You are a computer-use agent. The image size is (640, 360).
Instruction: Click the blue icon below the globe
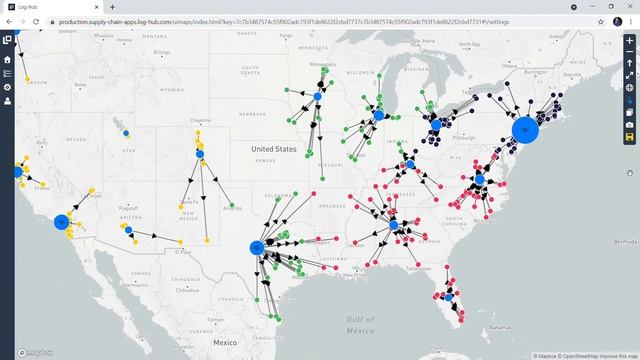tap(629, 100)
